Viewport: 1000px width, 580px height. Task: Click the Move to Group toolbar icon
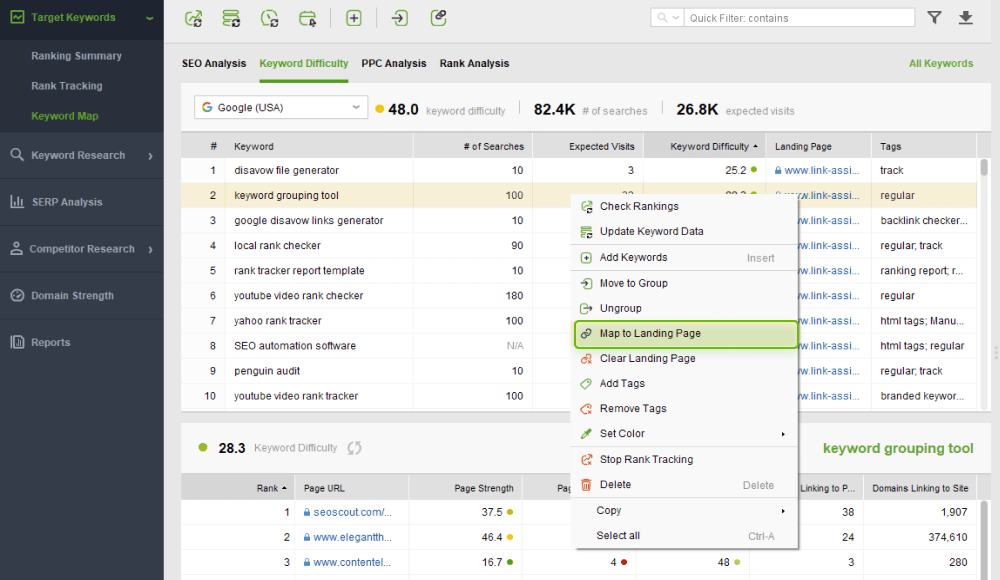[x=400, y=18]
